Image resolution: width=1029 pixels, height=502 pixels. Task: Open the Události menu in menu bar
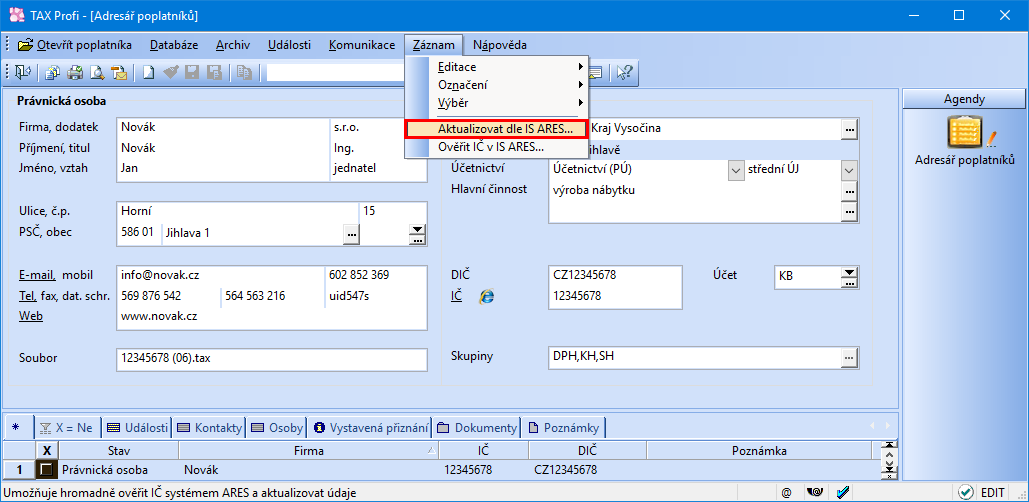pyautogui.click(x=289, y=45)
